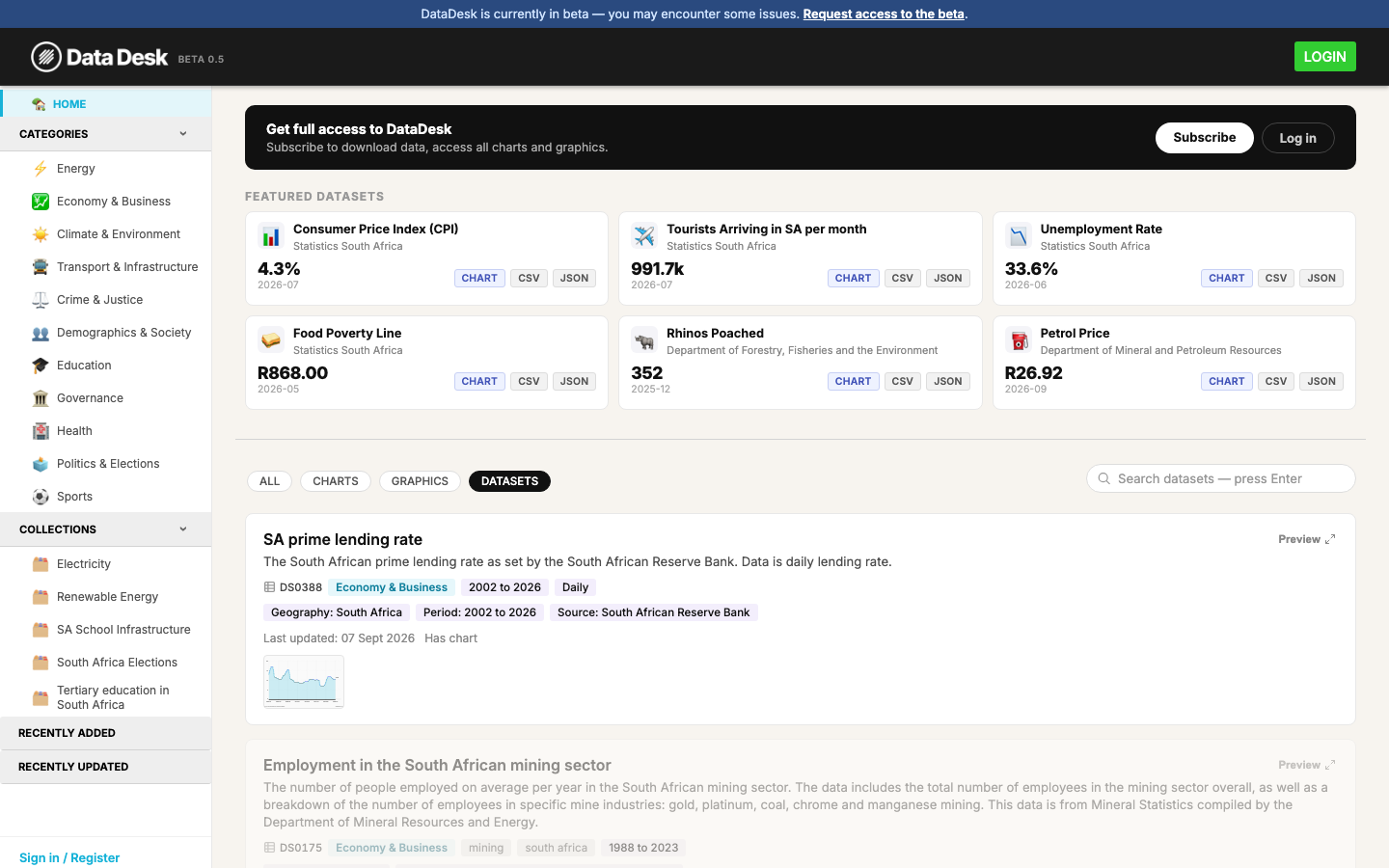Screen dimensions: 1389x868
Task: Click the Data Desk logo icon
Action: (46, 57)
